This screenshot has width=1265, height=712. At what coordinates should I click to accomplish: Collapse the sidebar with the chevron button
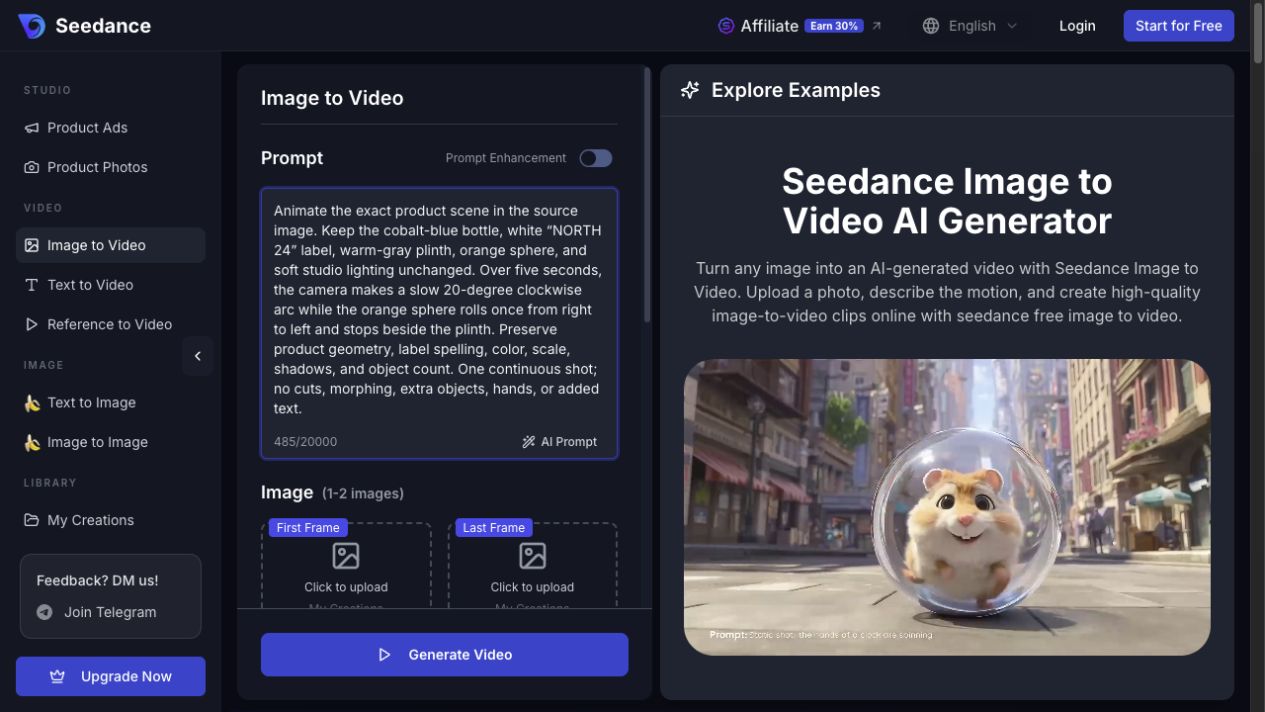click(198, 356)
